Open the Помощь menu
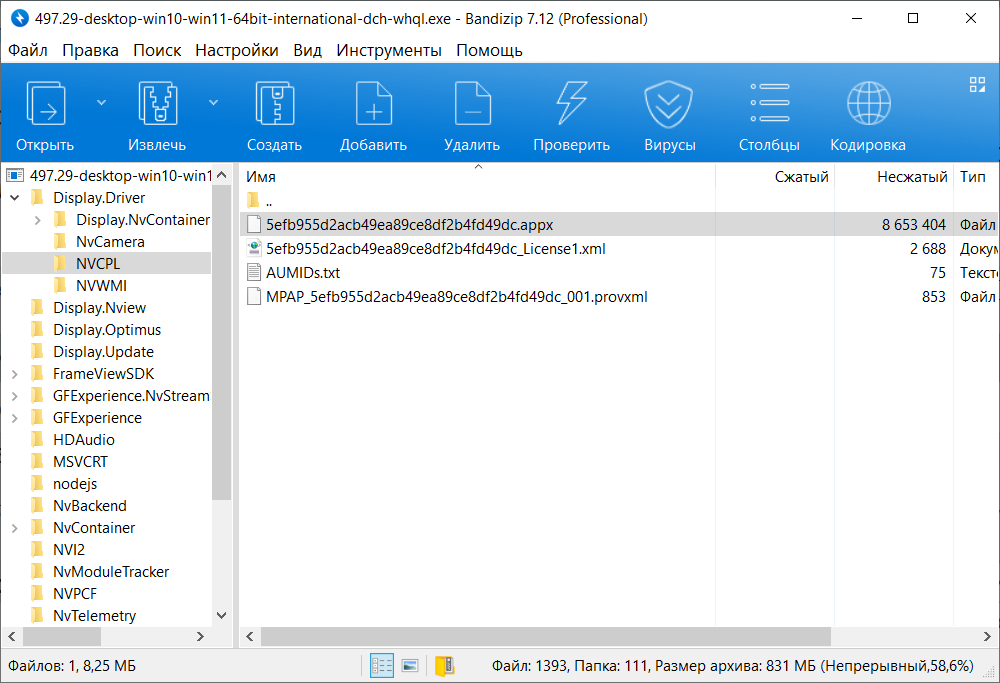This screenshot has height=683, width=1000. [x=489, y=50]
